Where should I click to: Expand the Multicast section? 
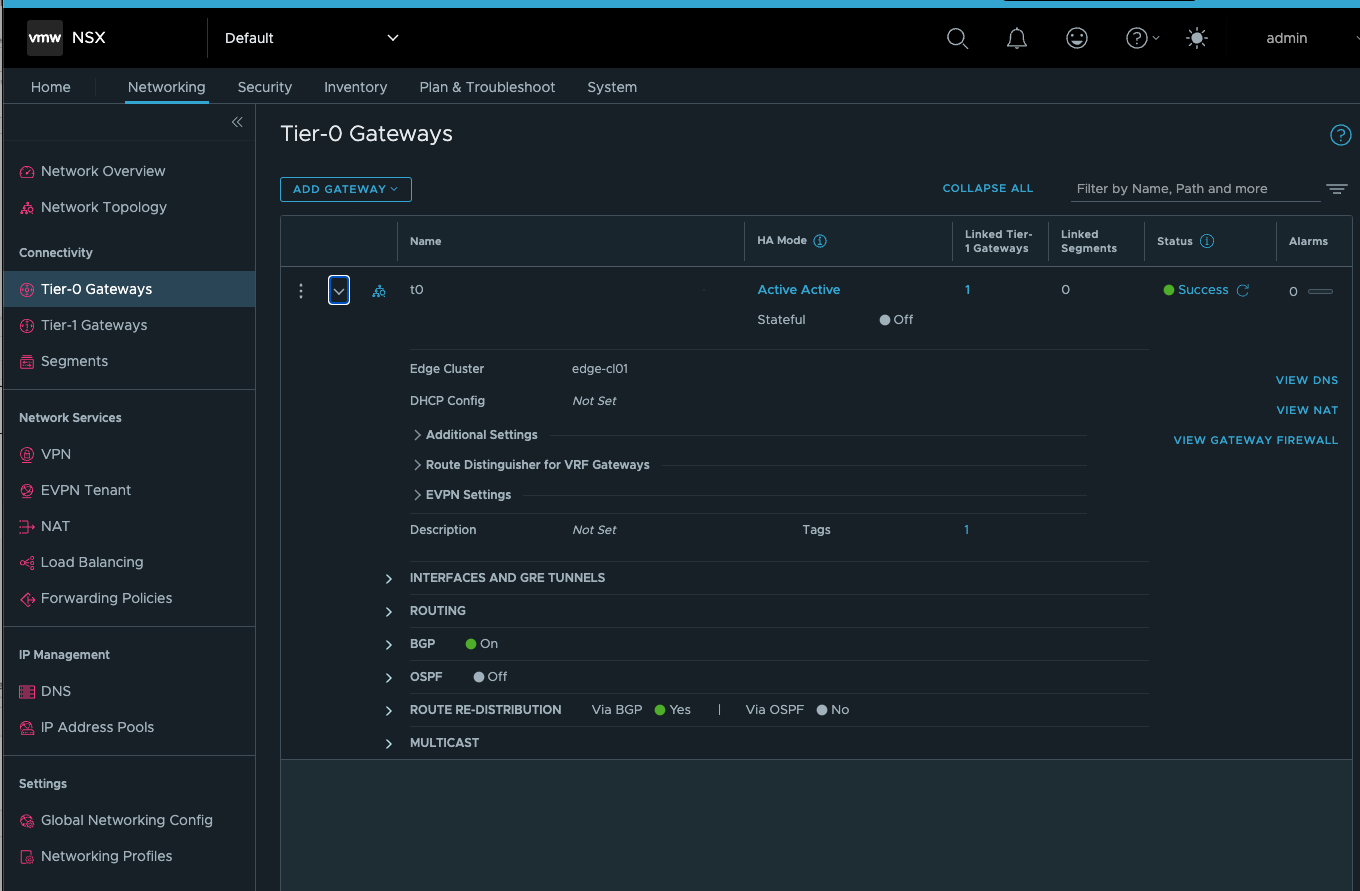click(x=389, y=744)
